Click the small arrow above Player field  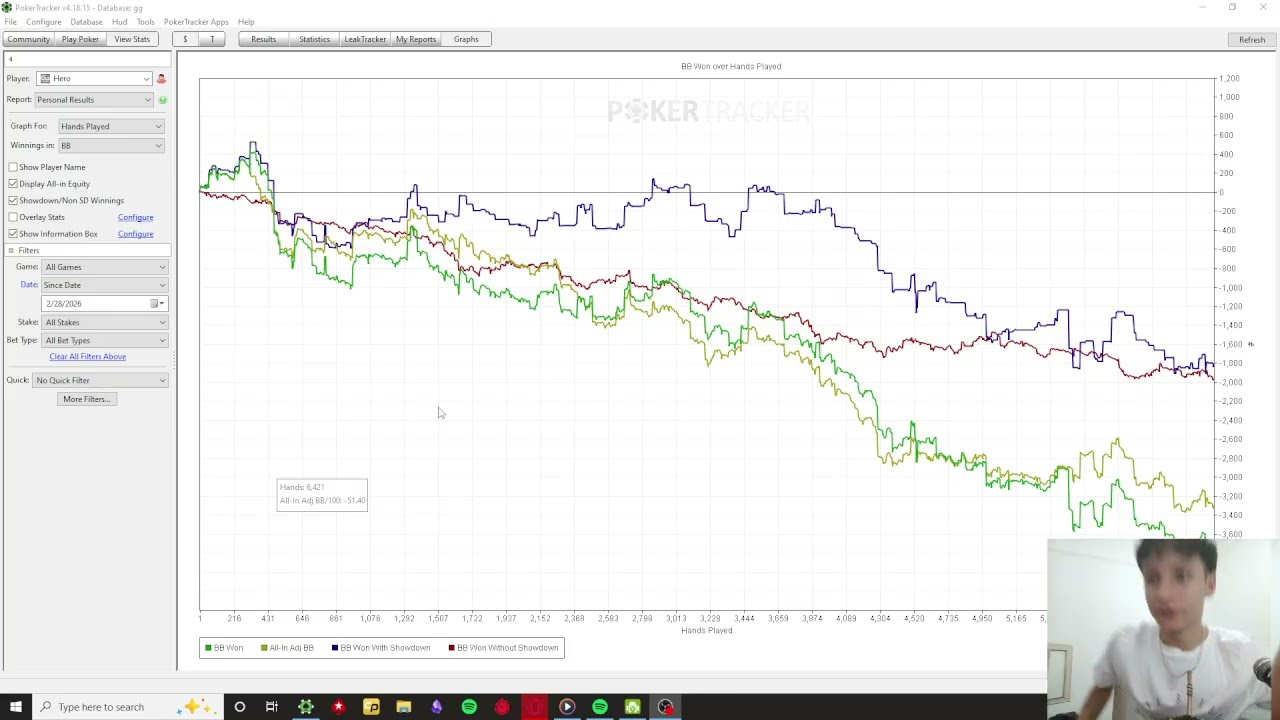click(x=10, y=59)
